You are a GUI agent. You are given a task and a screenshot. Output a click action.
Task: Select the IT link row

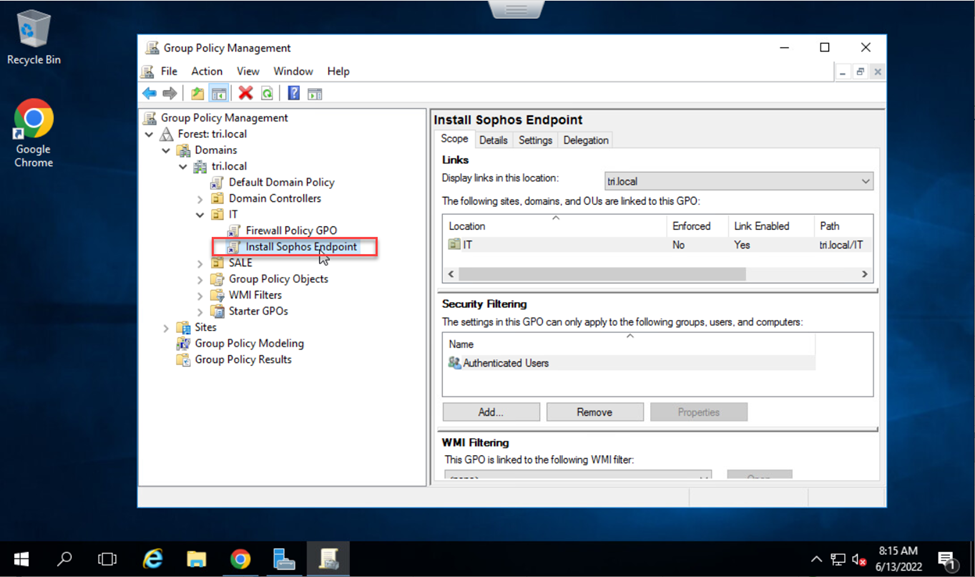657,245
